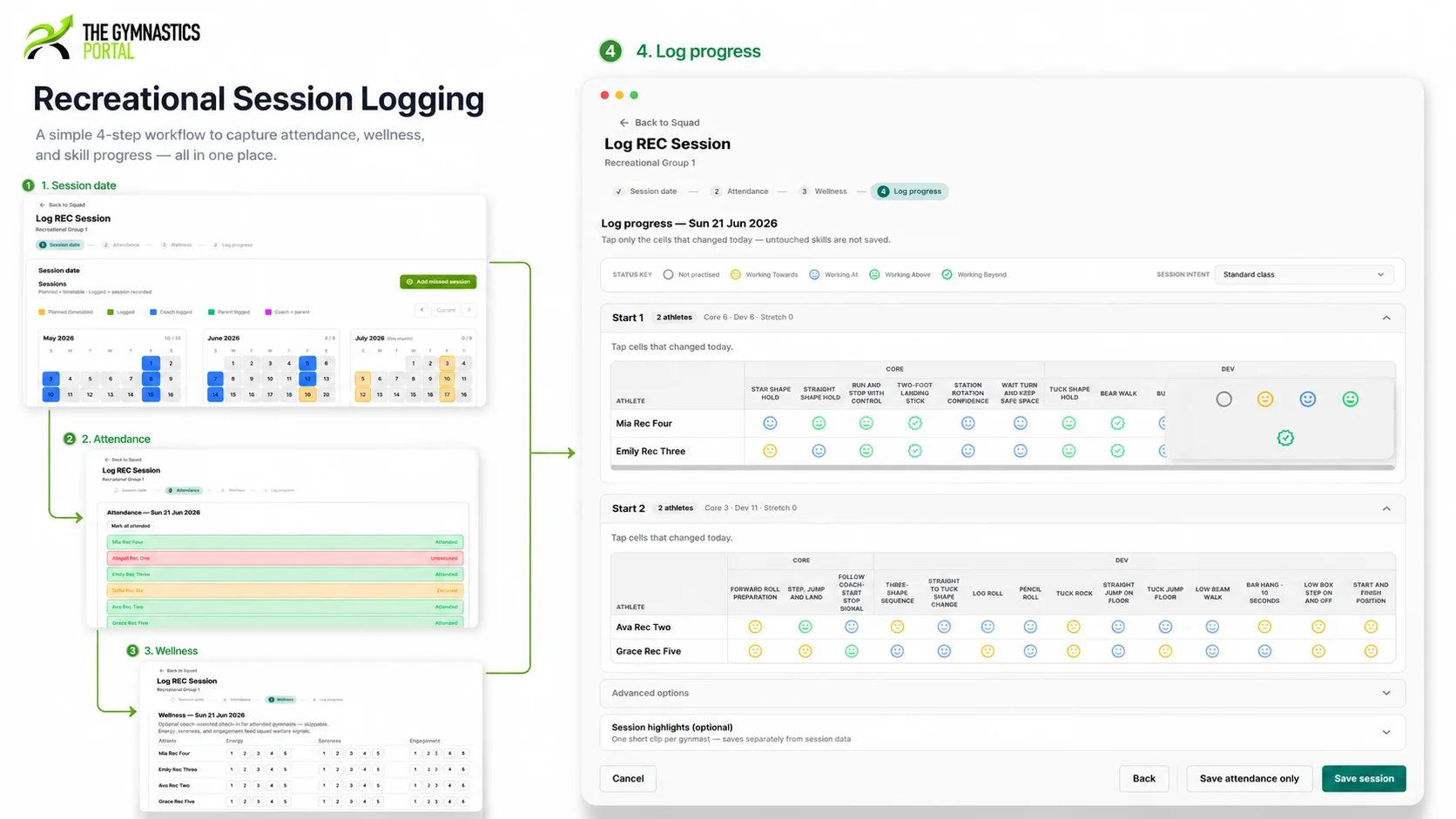Click the Save session button

point(1364,778)
